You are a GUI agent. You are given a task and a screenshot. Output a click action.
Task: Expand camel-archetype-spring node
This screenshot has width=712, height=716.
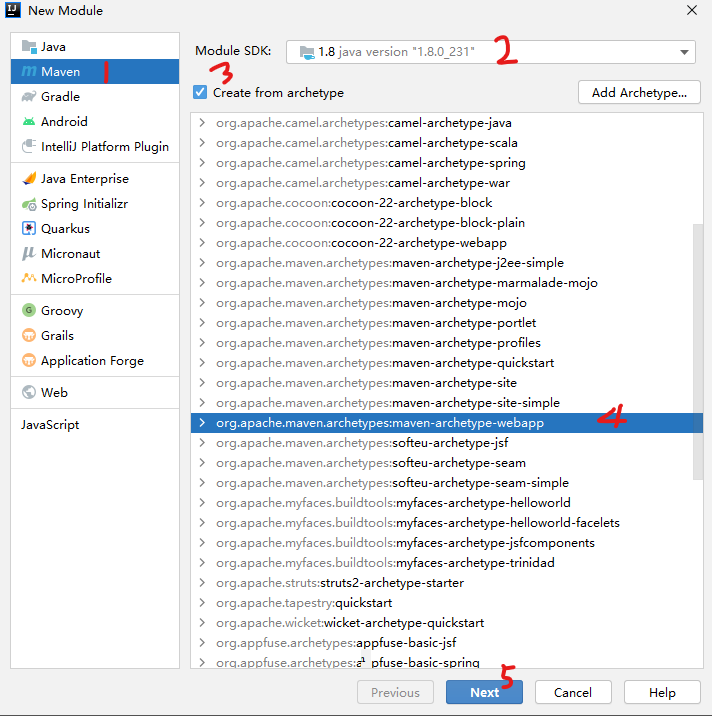coord(202,163)
